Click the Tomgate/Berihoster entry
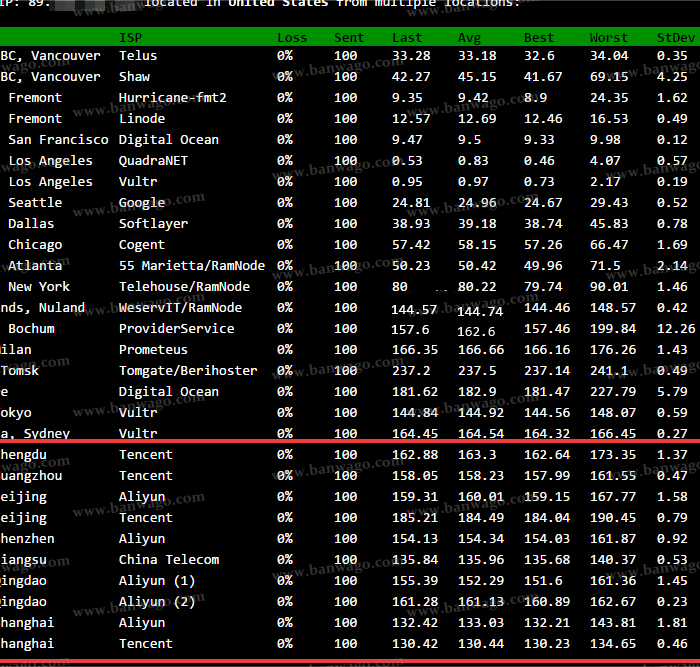 click(188, 371)
